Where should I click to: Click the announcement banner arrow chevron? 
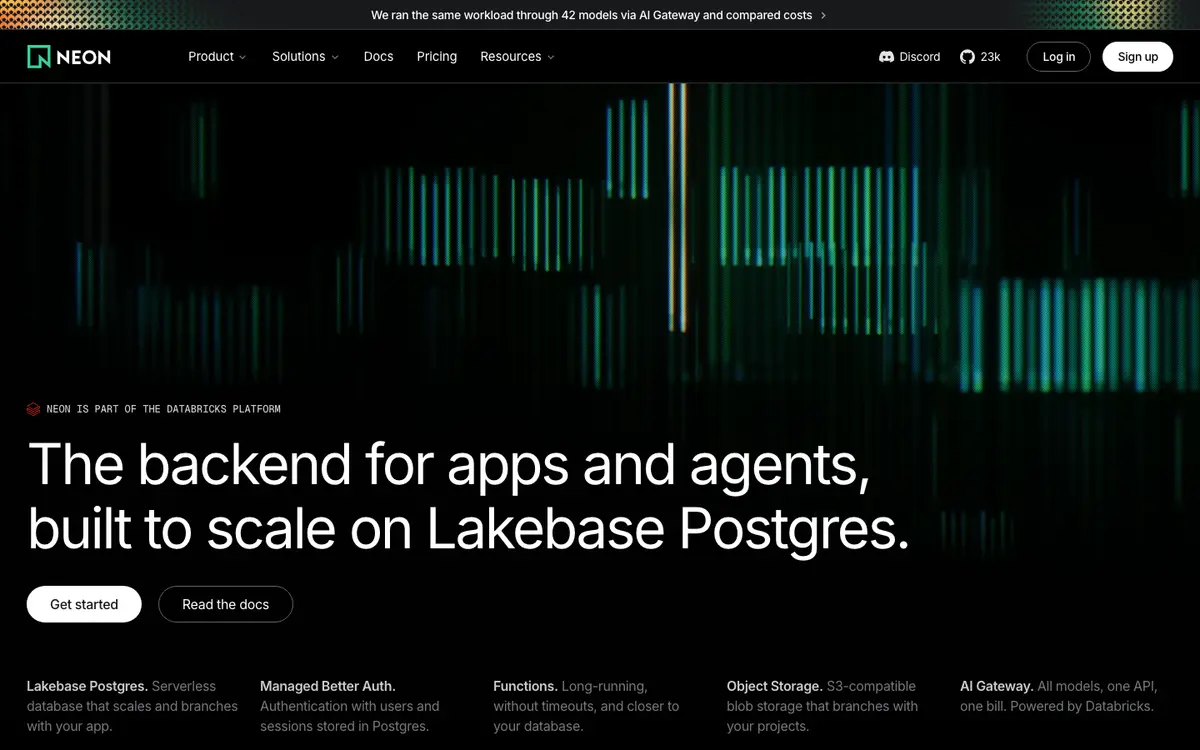click(823, 15)
